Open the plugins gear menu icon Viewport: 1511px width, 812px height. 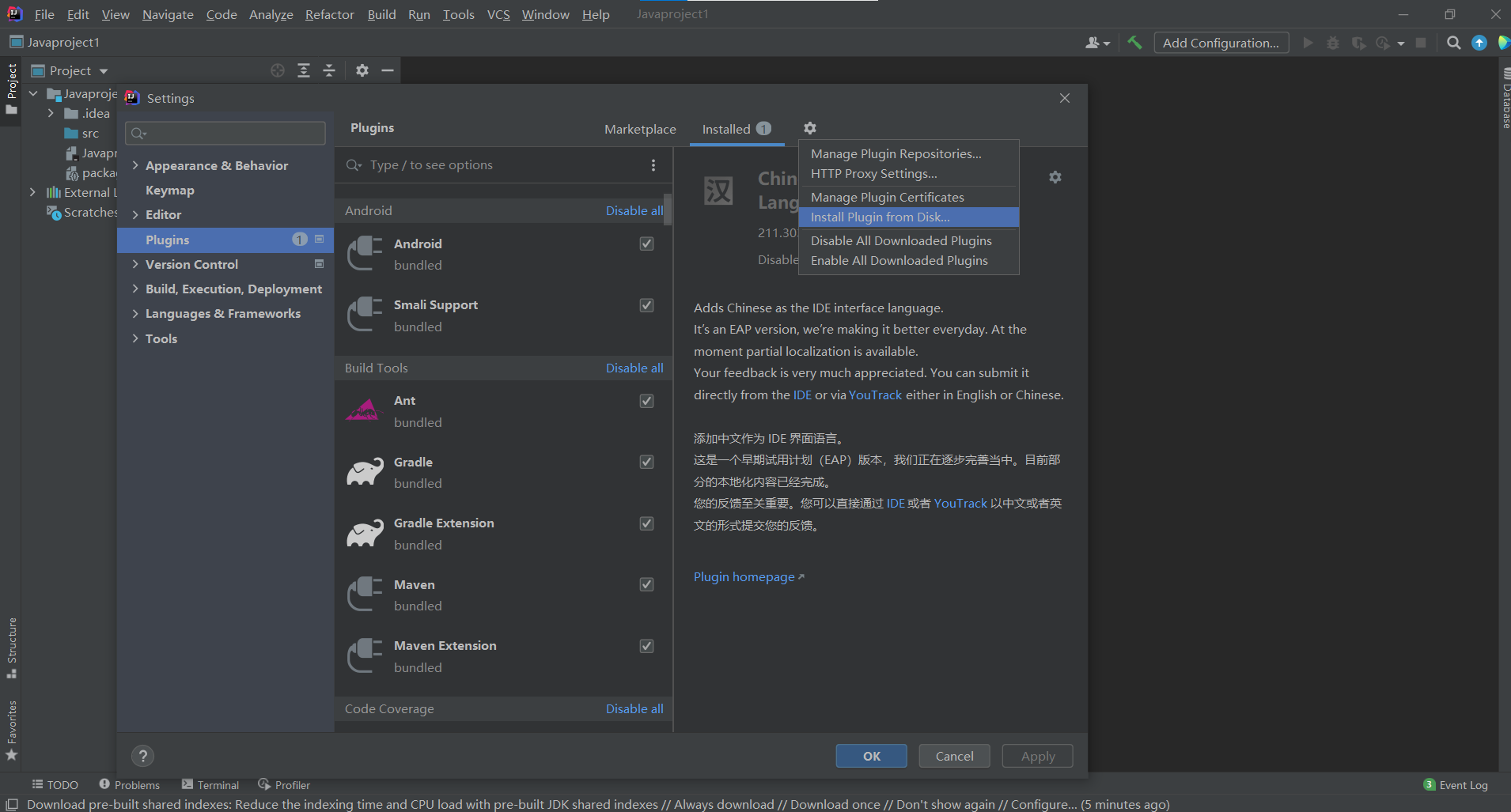(x=810, y=128)
